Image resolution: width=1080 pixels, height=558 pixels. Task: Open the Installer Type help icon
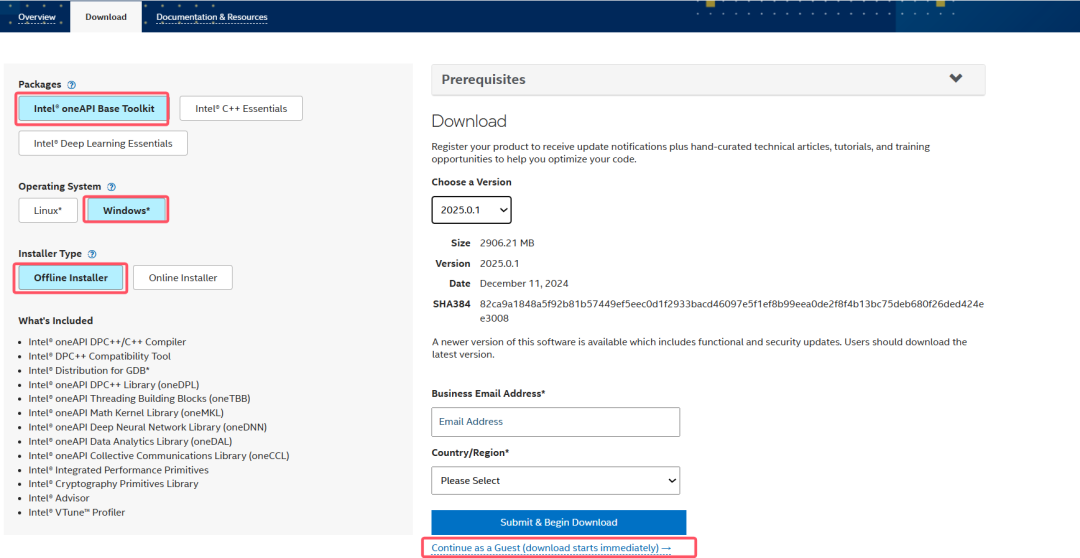pyautogui.click(x=92, y=254)
